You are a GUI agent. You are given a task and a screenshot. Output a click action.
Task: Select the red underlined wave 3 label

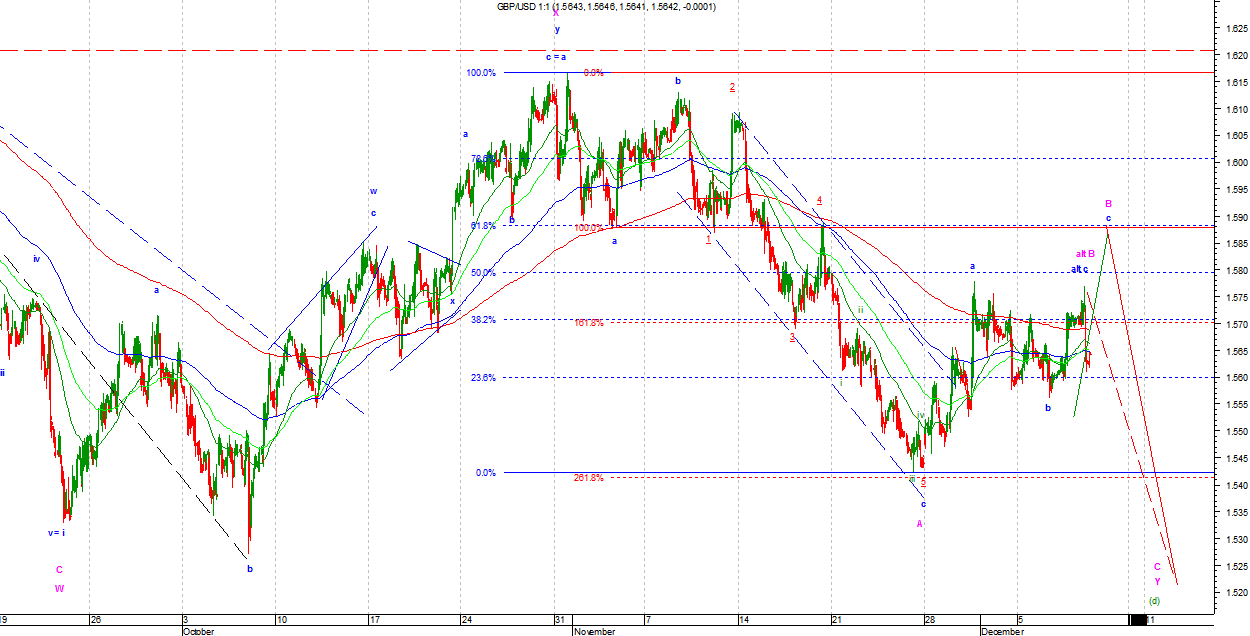791,337
